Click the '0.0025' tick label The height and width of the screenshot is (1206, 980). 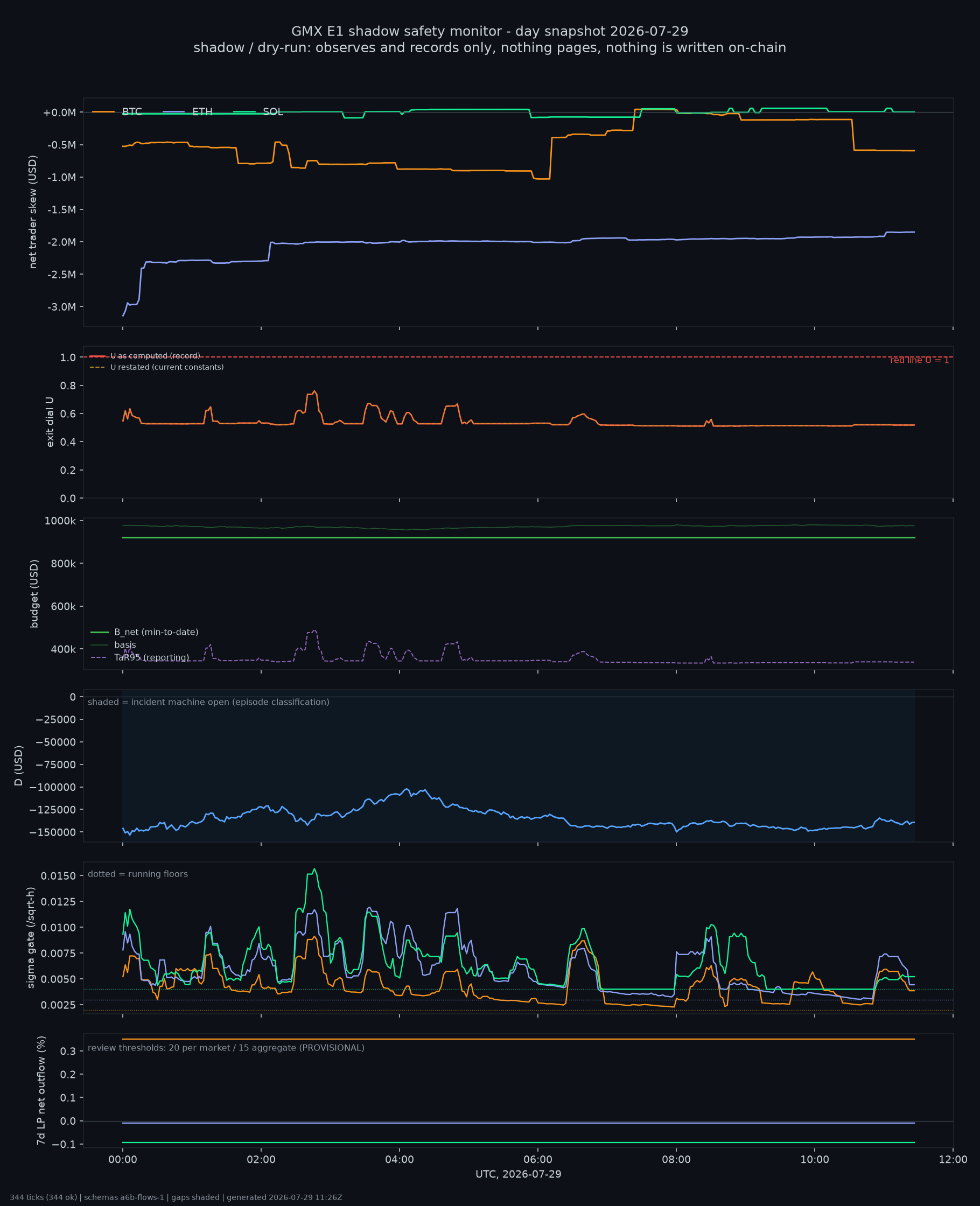point(58,1005)
